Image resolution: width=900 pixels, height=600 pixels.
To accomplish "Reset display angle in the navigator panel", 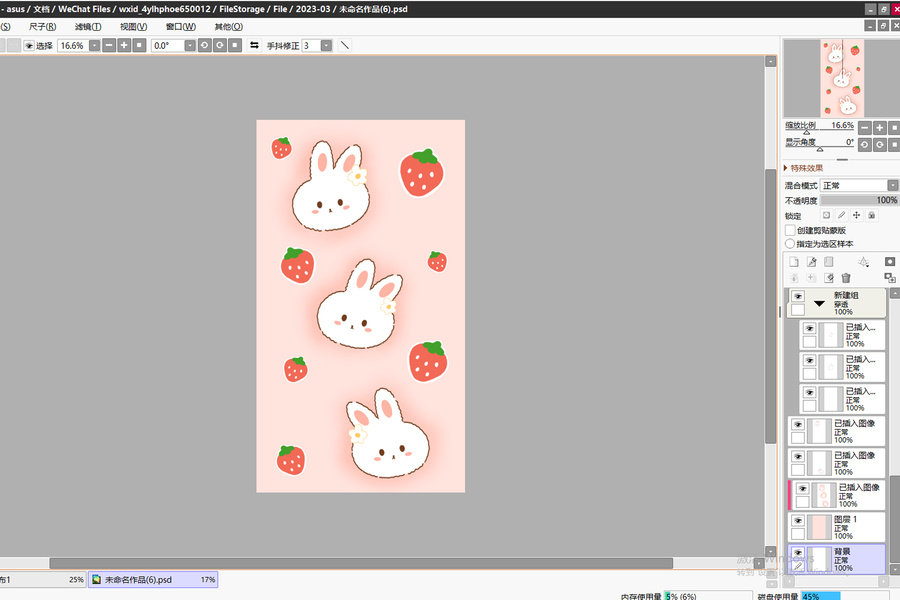I will [894, 145].
